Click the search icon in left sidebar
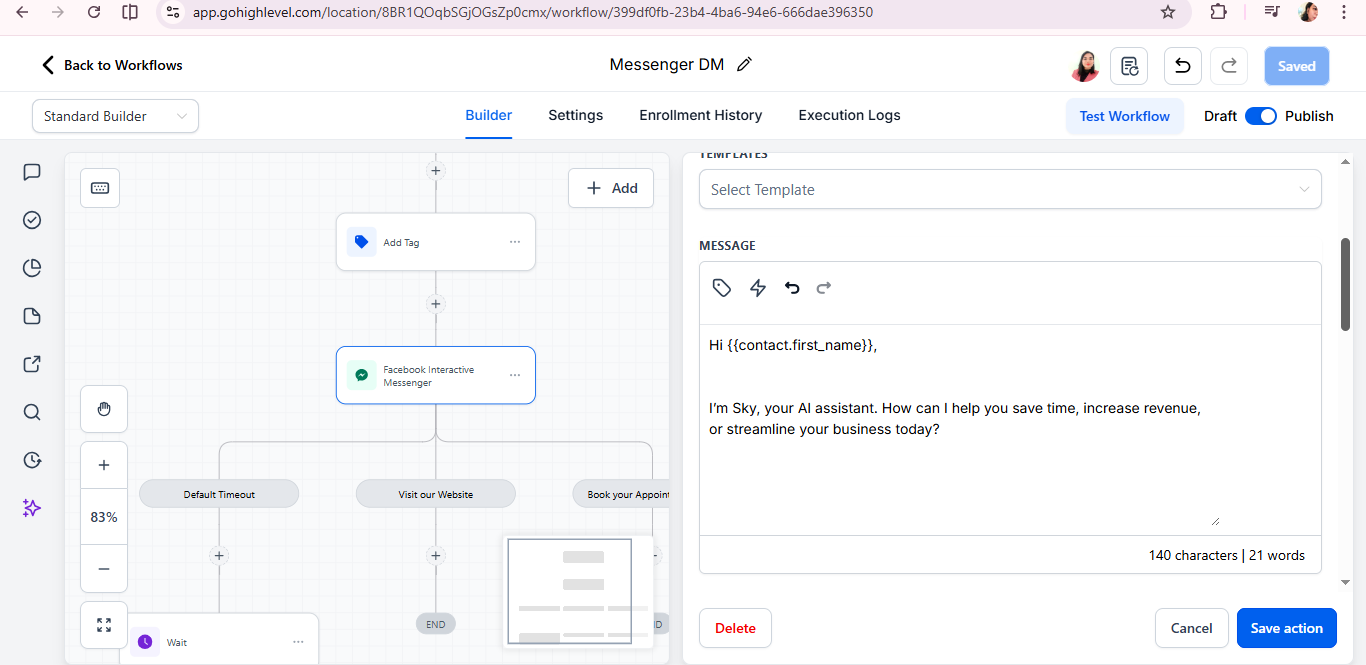The height and width of the screenshot is (665, 1366). tap(31, 411)
